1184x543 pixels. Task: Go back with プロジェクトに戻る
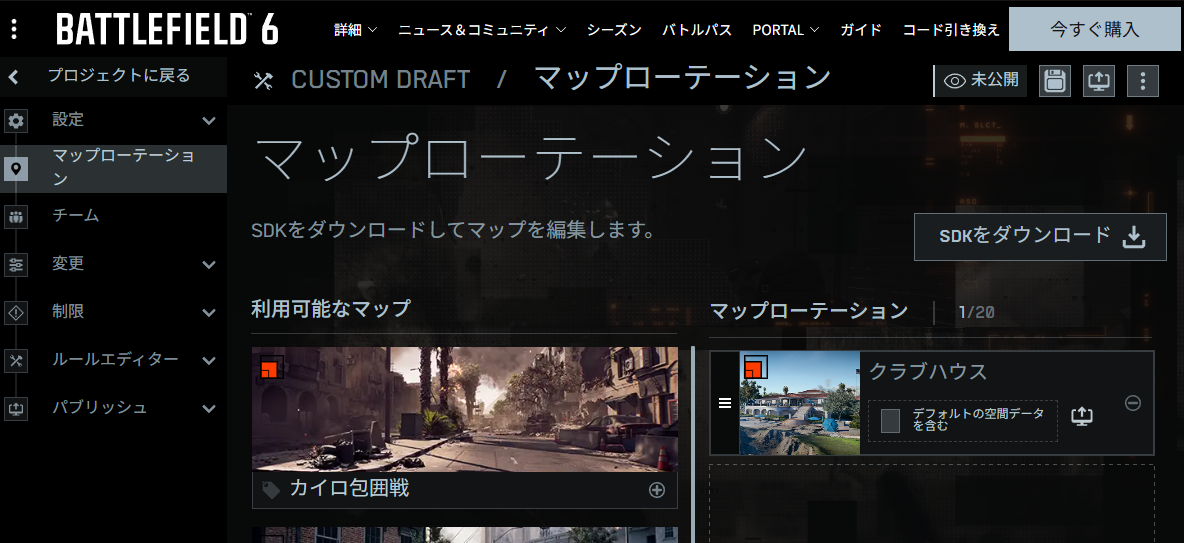[x=119, y=76]
